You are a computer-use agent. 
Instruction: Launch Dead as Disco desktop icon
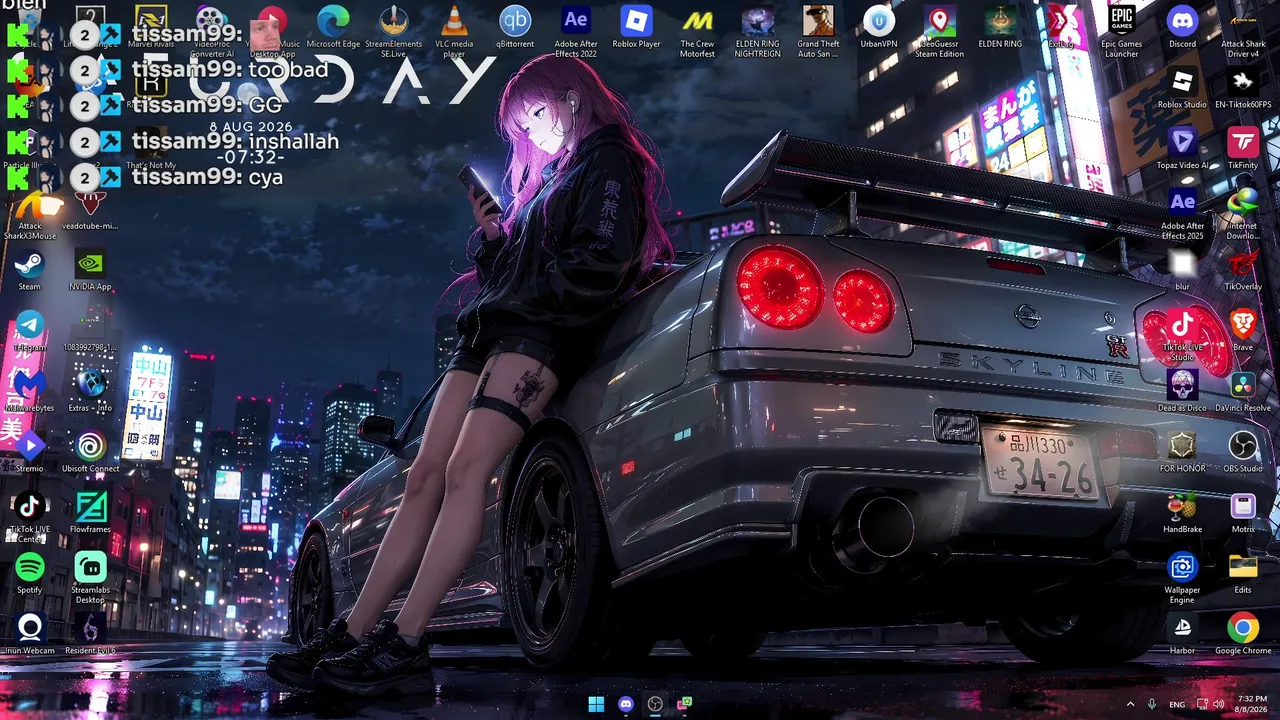click(x=1182, y=392)
